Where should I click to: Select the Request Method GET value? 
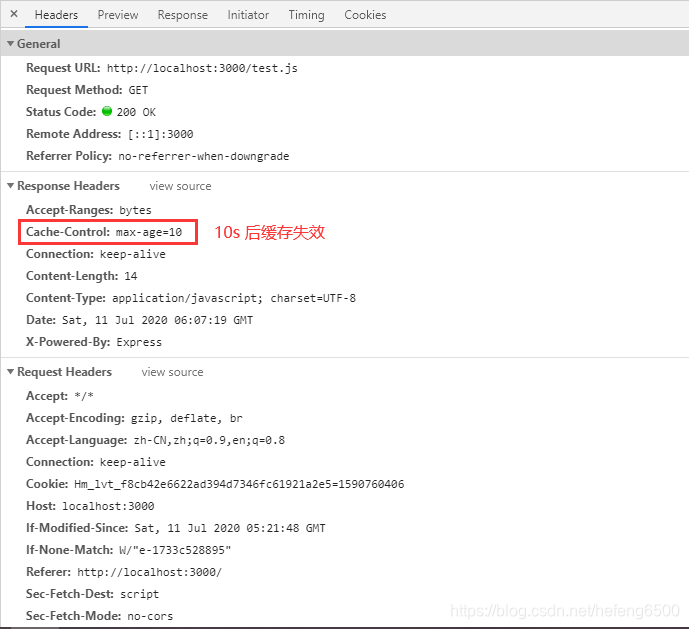(138, 91)
